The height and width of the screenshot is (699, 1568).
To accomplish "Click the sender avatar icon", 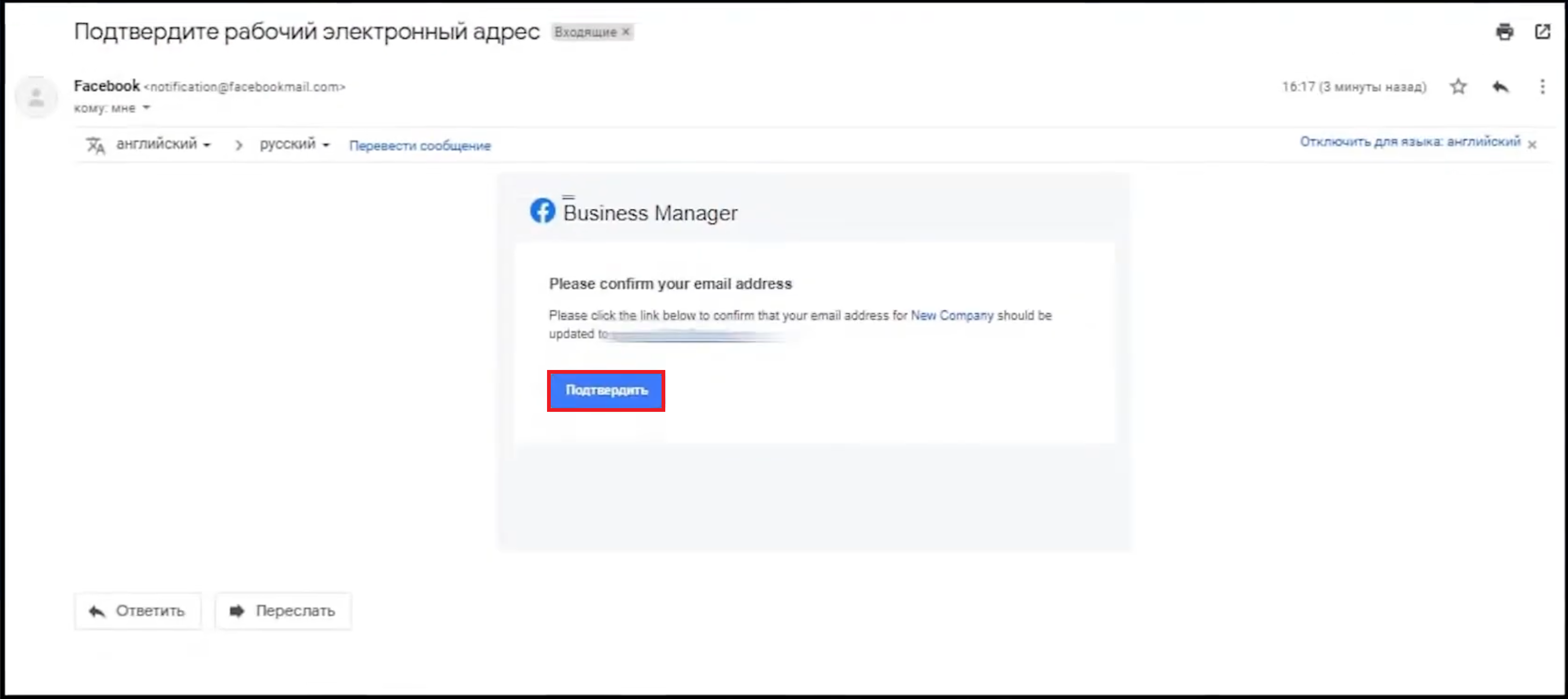I will 36,97.
